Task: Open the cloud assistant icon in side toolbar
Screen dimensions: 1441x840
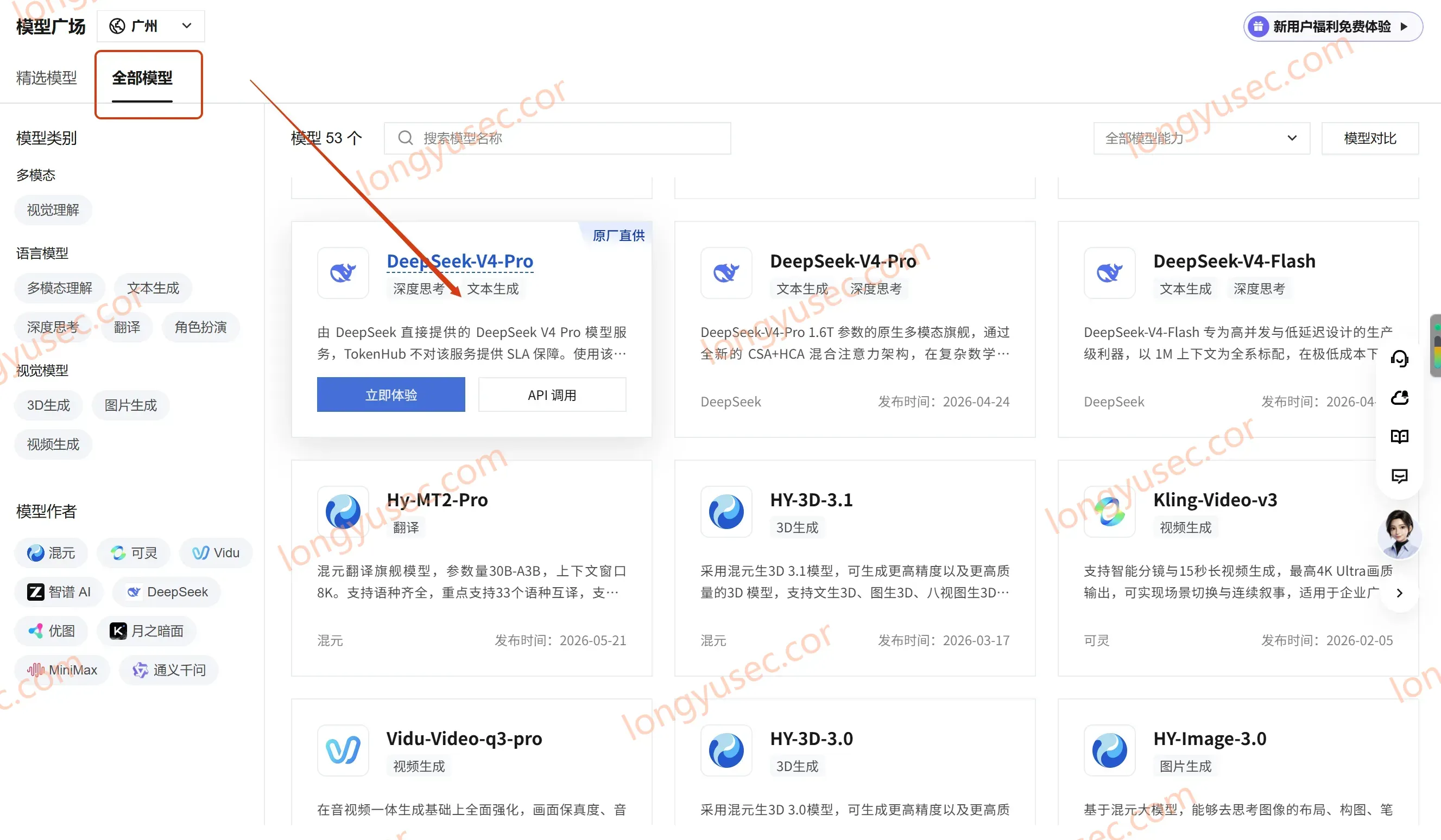Action: pyautogui.click(x=1399, y=398)
